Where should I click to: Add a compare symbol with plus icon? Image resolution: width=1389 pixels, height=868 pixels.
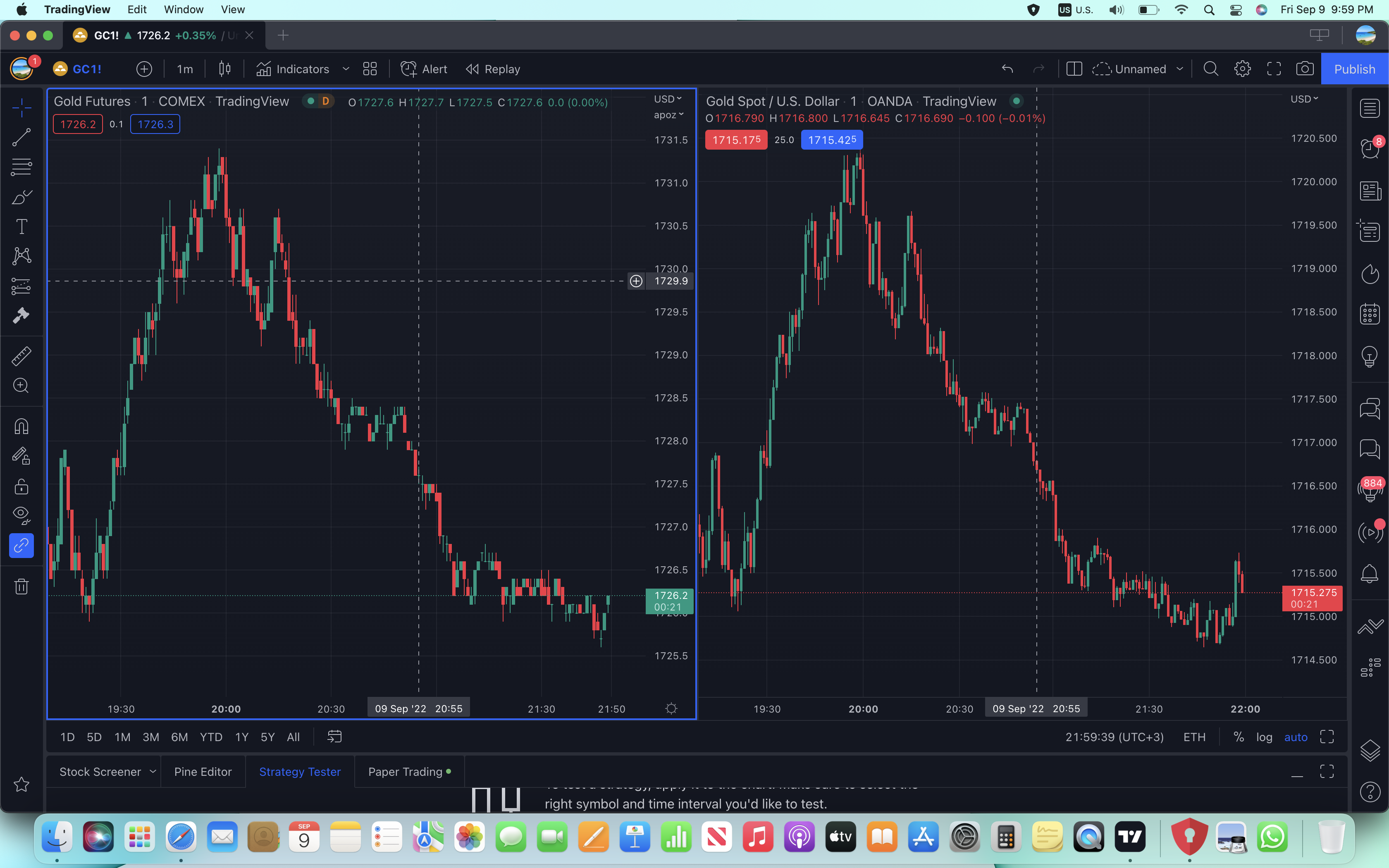pos(144,69)
